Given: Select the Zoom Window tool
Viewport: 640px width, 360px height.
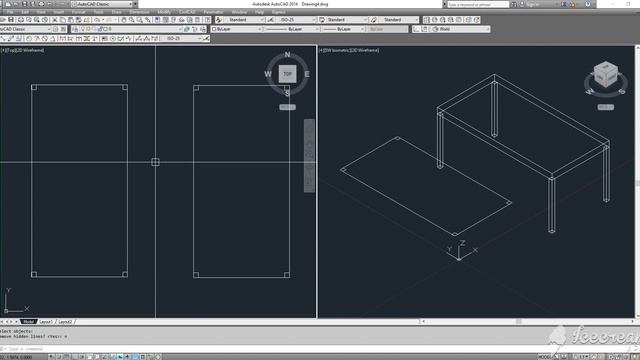Looking at the screenshot, I should coord(140,20).
